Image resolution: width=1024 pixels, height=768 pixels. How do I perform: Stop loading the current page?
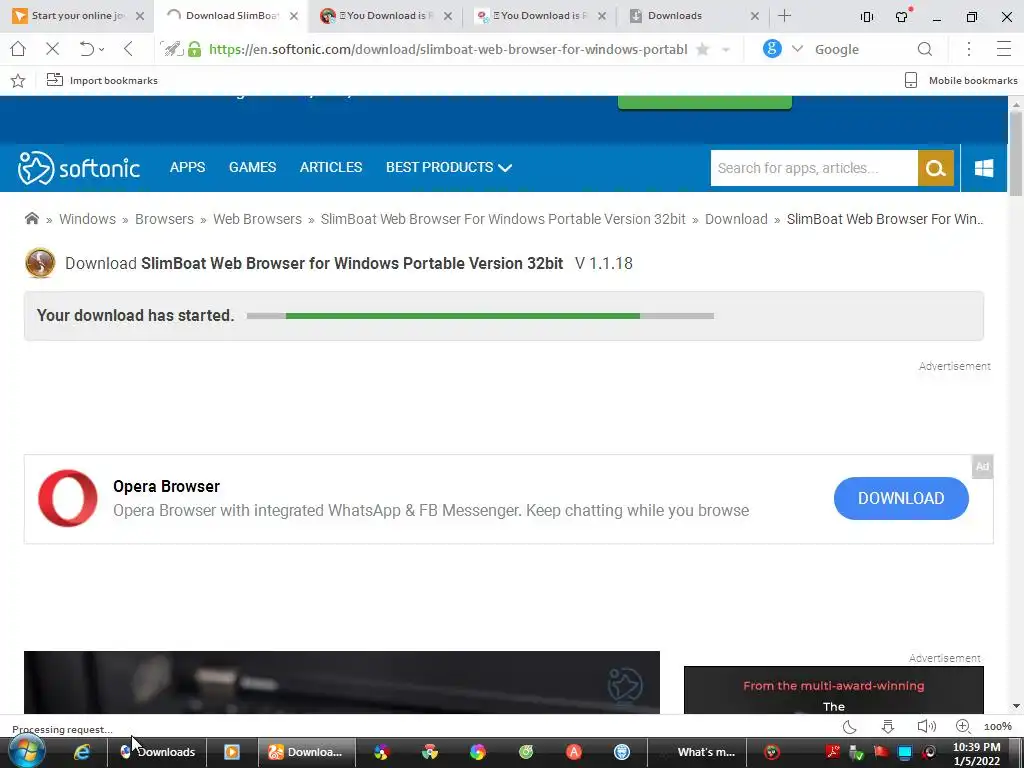click(53, 49)
